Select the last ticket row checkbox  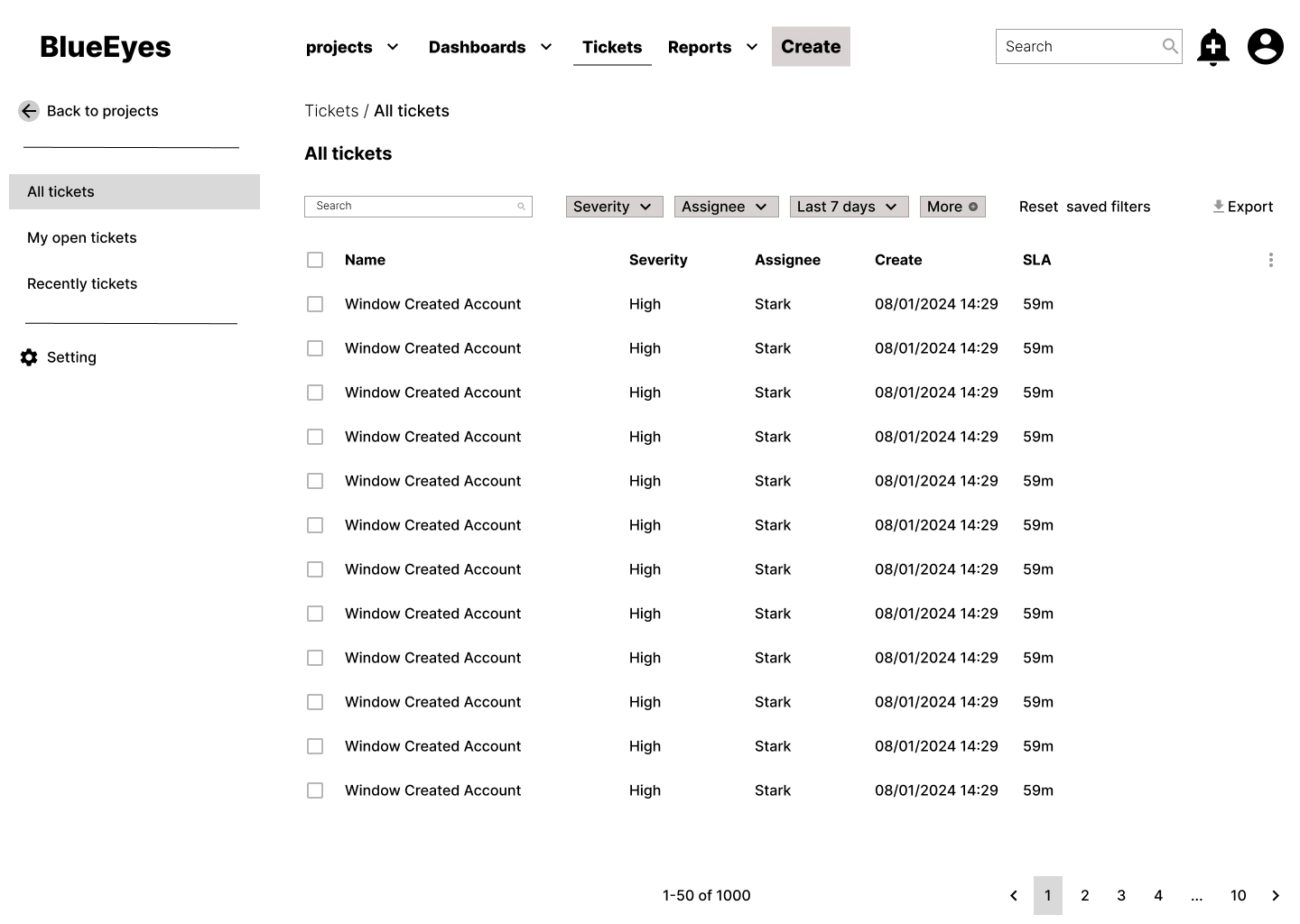315,790
